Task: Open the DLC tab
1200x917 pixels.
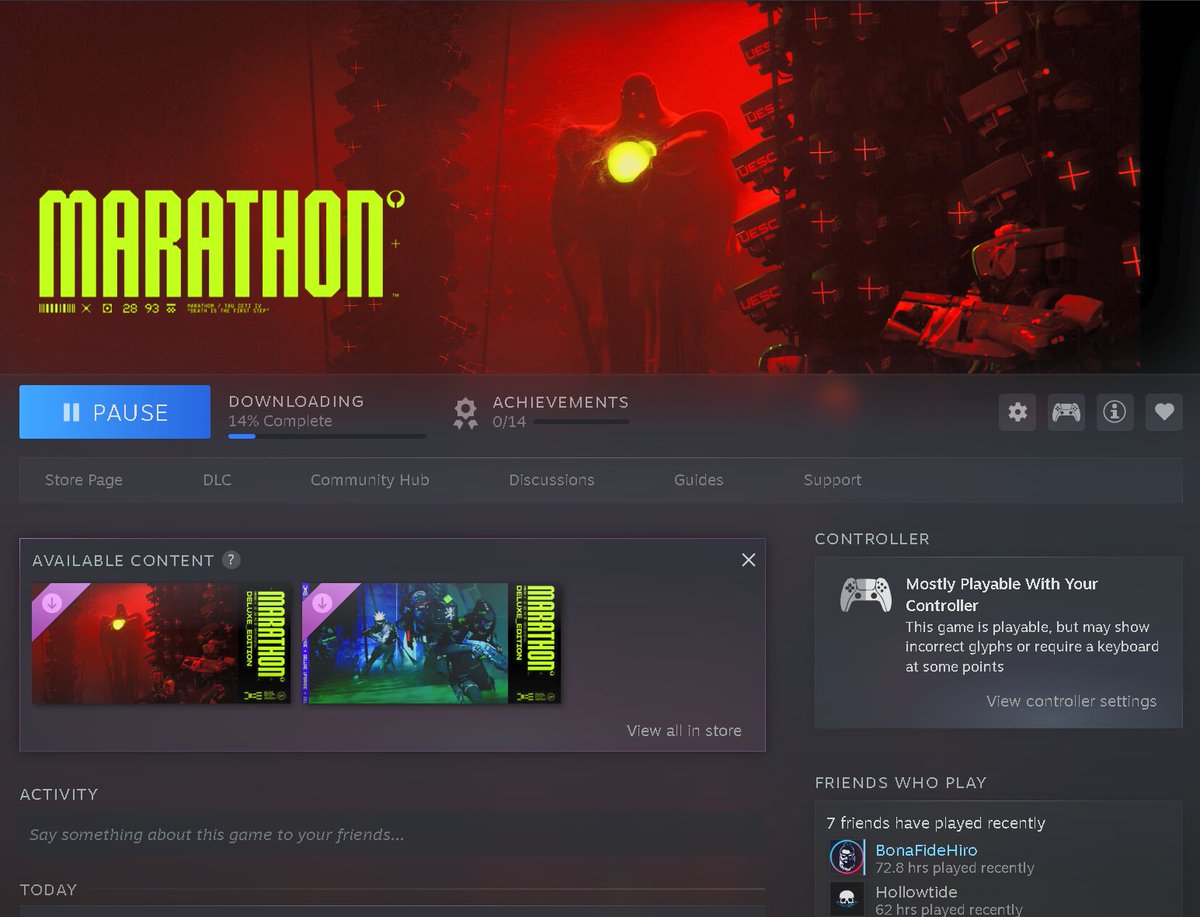Action: tap(217, 480)
